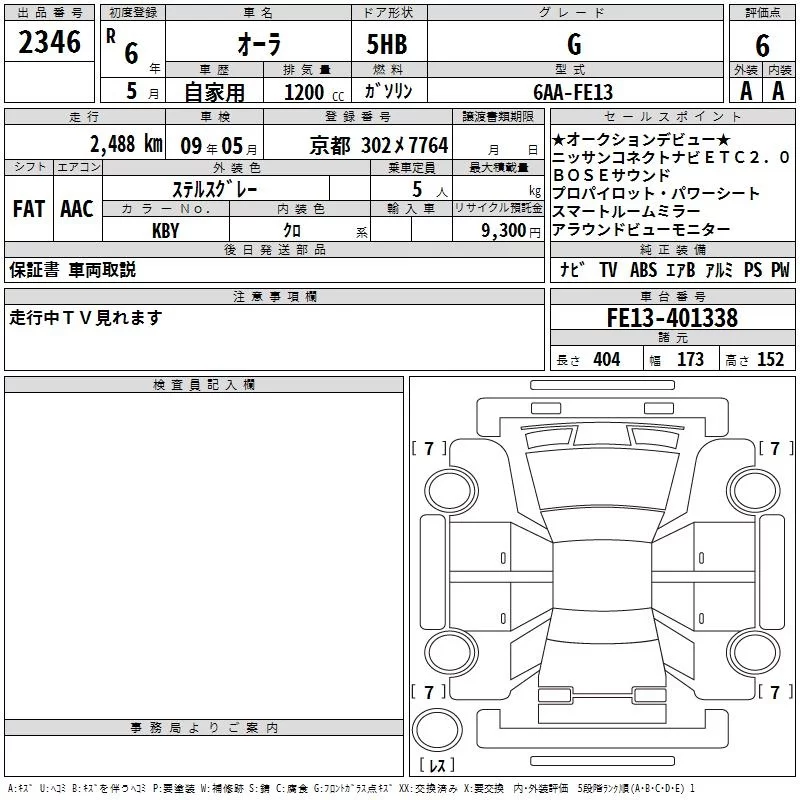Click the lot number 2346

[50, 42]
